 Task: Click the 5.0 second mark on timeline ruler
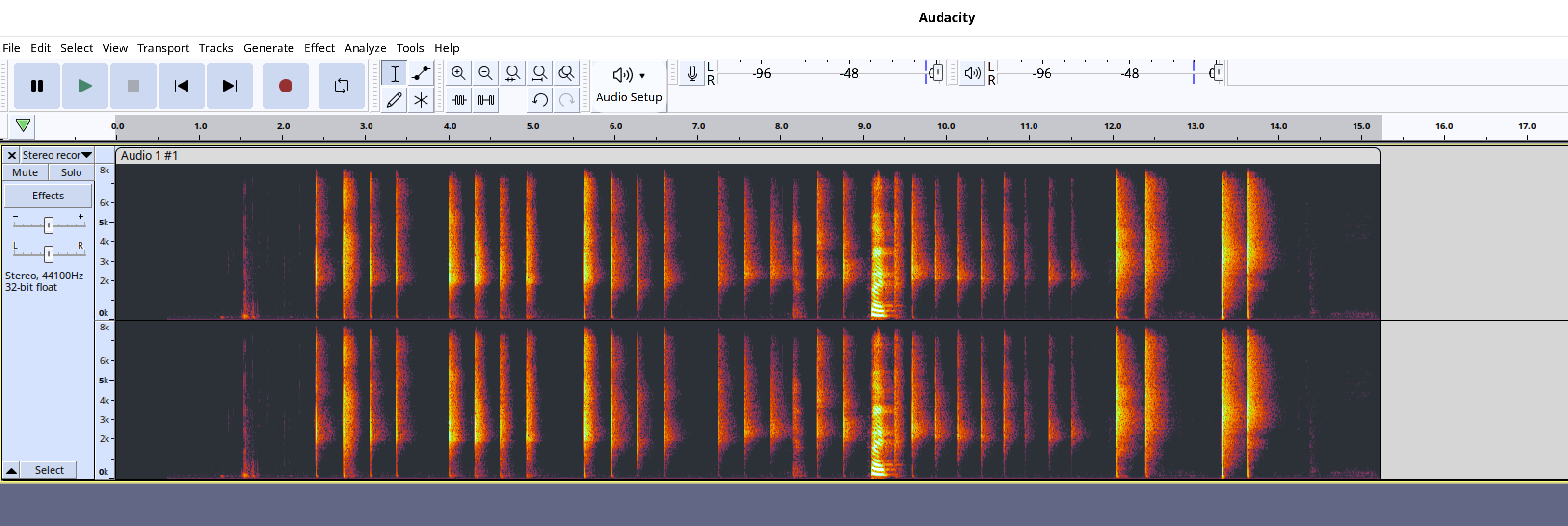point(532,126)
